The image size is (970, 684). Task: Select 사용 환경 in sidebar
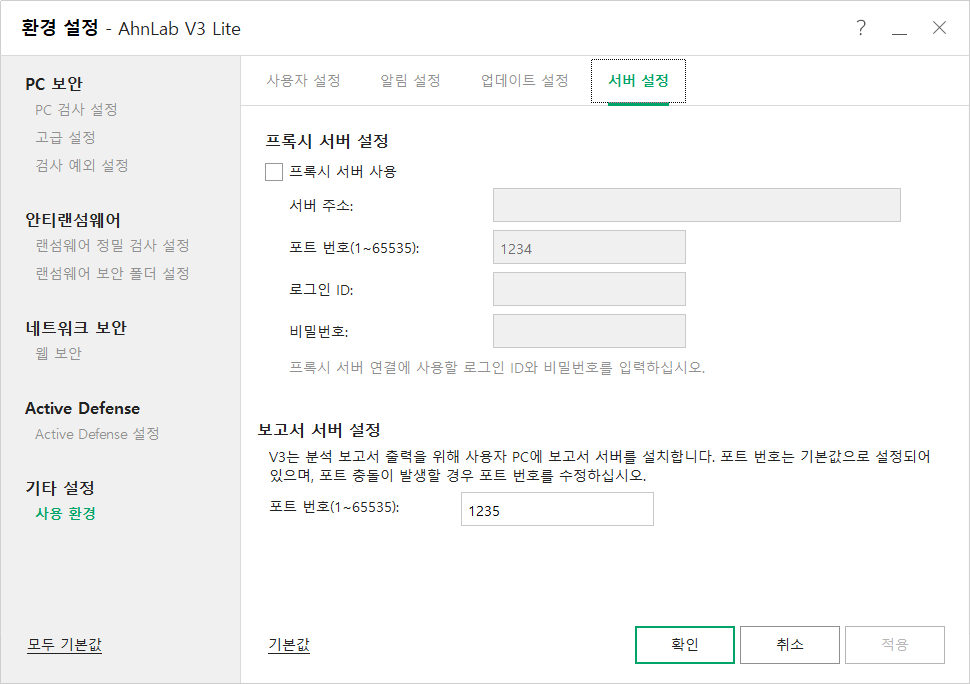tap(66, 513)
